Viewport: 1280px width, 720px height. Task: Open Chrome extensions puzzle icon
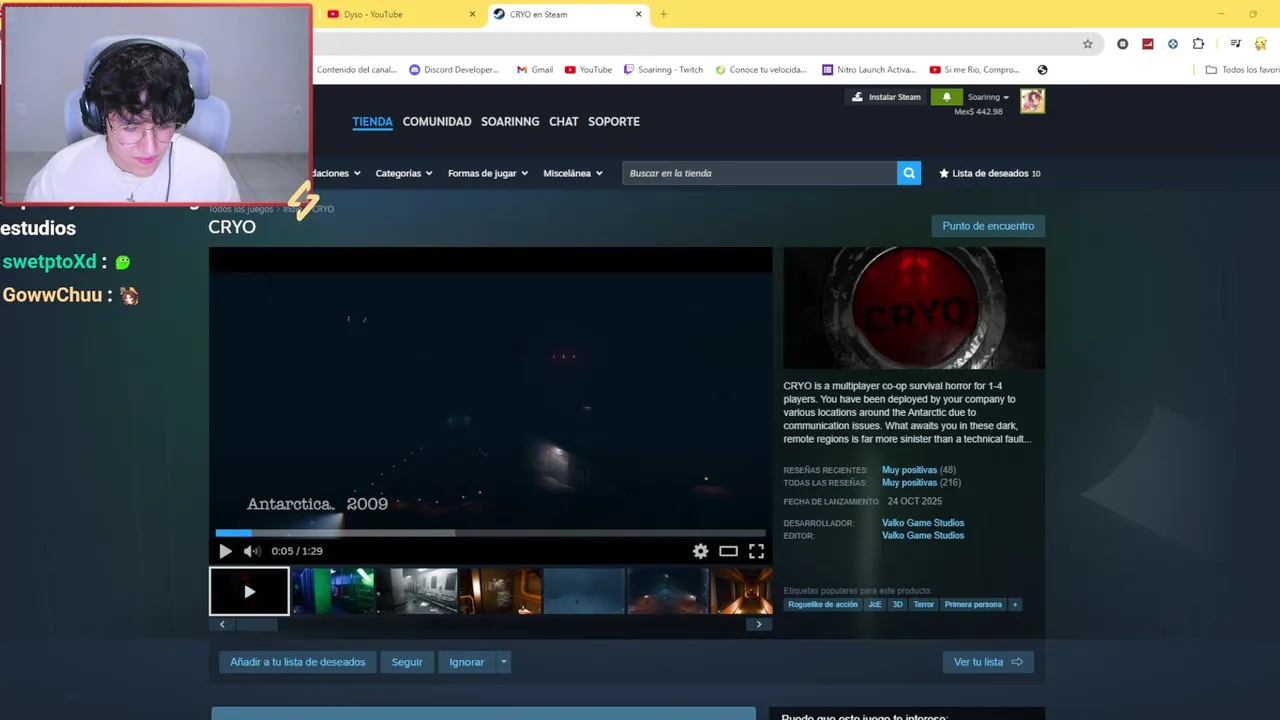1198,44
